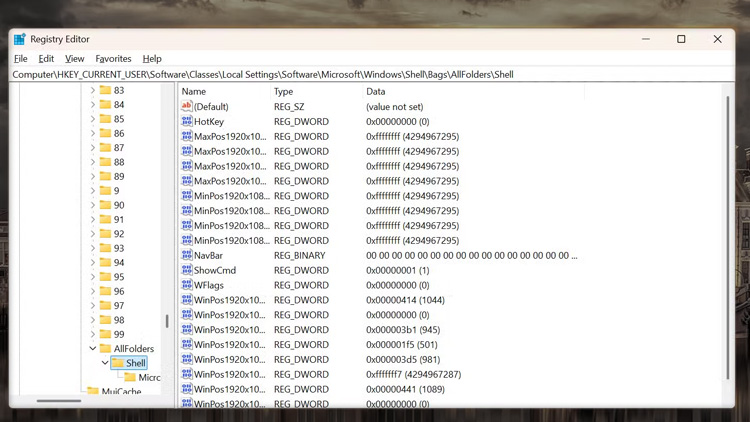
Task: Click the values pane vertical scrollbar
Action: 728,238
